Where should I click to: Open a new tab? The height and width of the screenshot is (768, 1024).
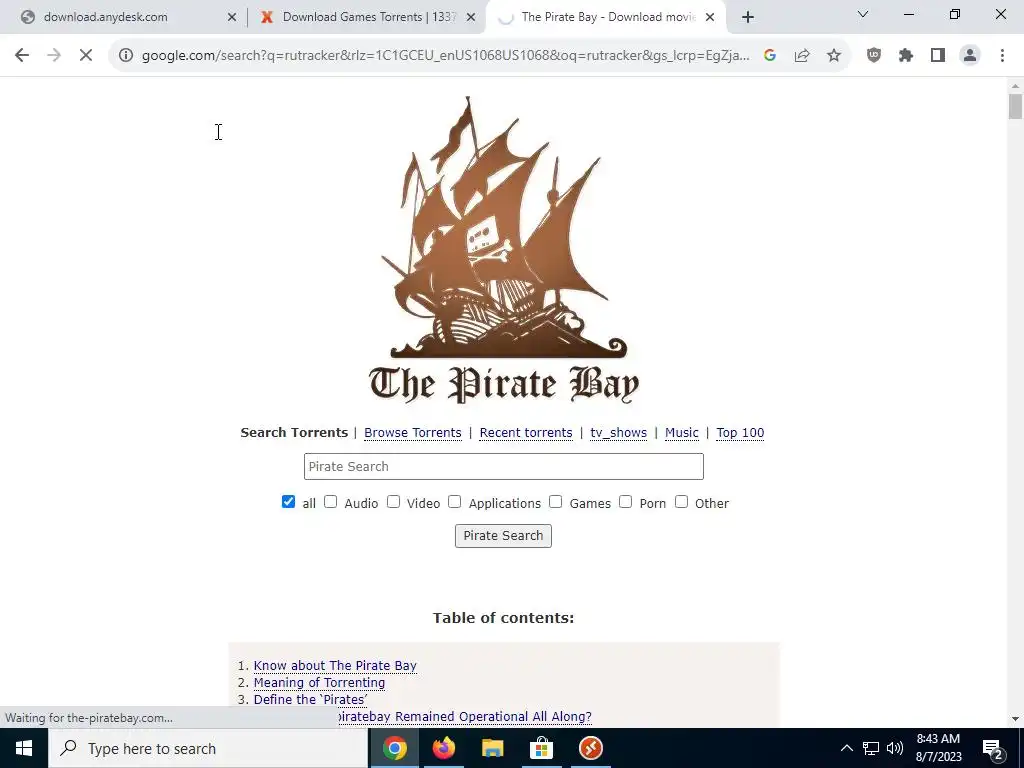[748, 17]
